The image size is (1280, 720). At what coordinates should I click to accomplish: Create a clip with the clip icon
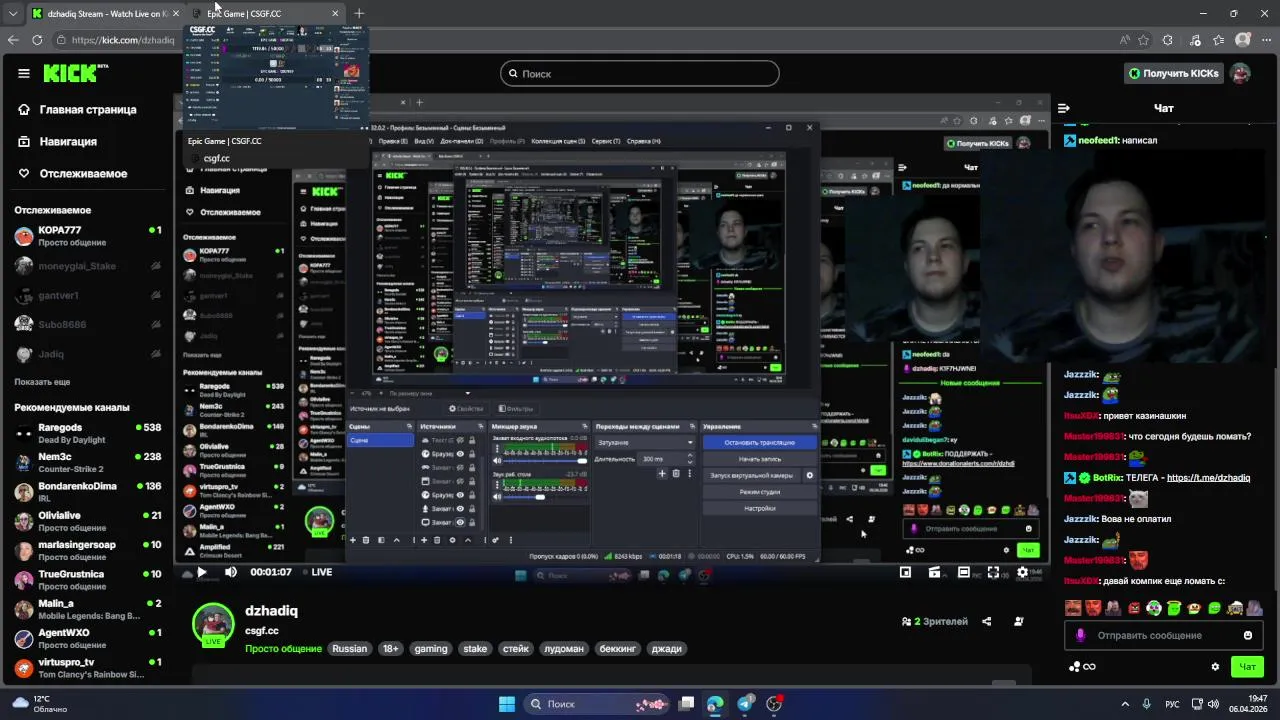pyautogui.click(x=934, y=572)
